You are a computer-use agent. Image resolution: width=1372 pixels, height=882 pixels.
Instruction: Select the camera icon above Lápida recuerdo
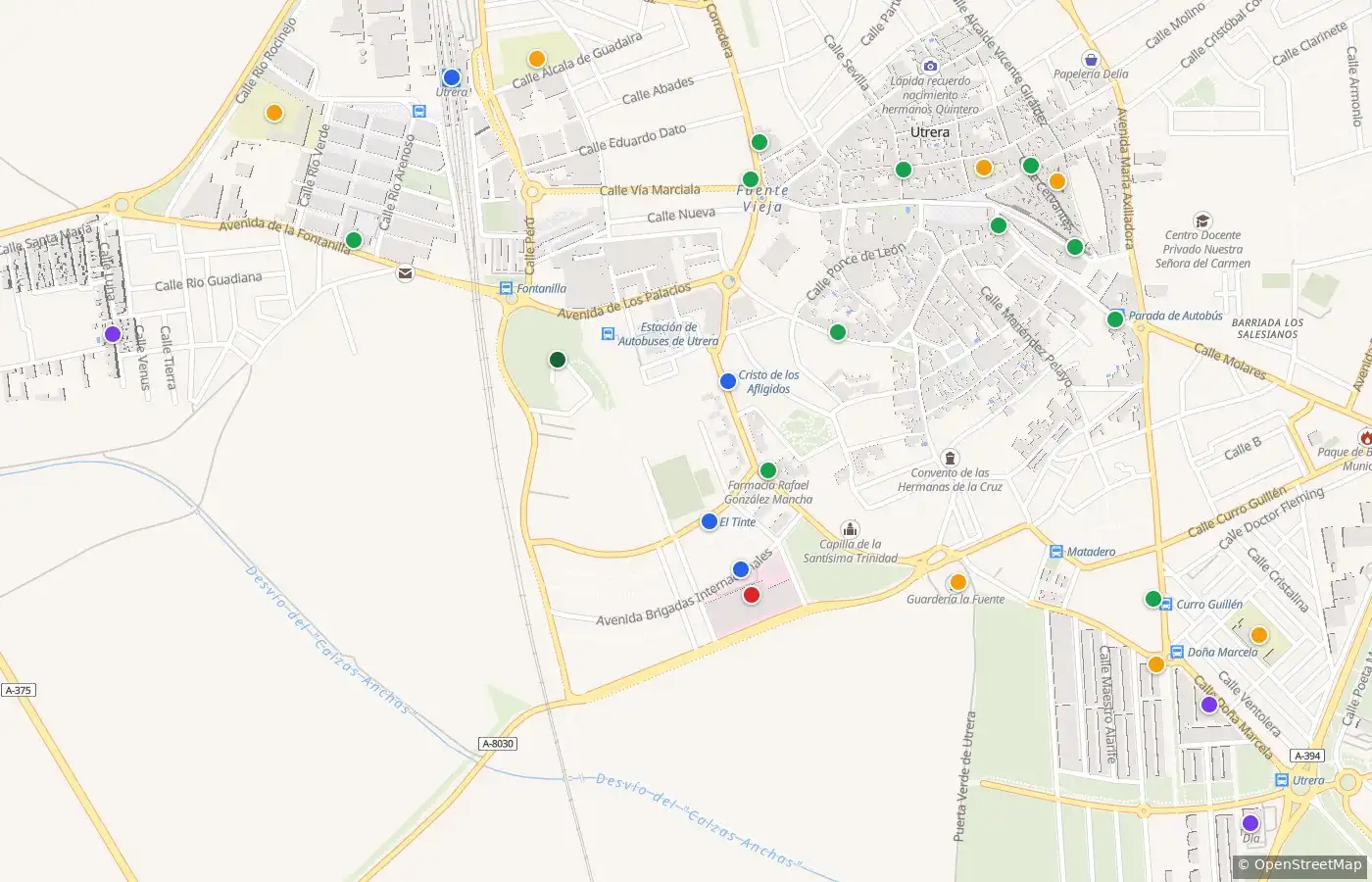coord(930,66)
